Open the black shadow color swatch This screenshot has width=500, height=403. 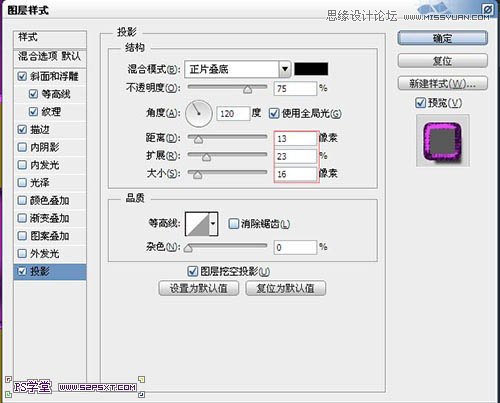(311, 69)
